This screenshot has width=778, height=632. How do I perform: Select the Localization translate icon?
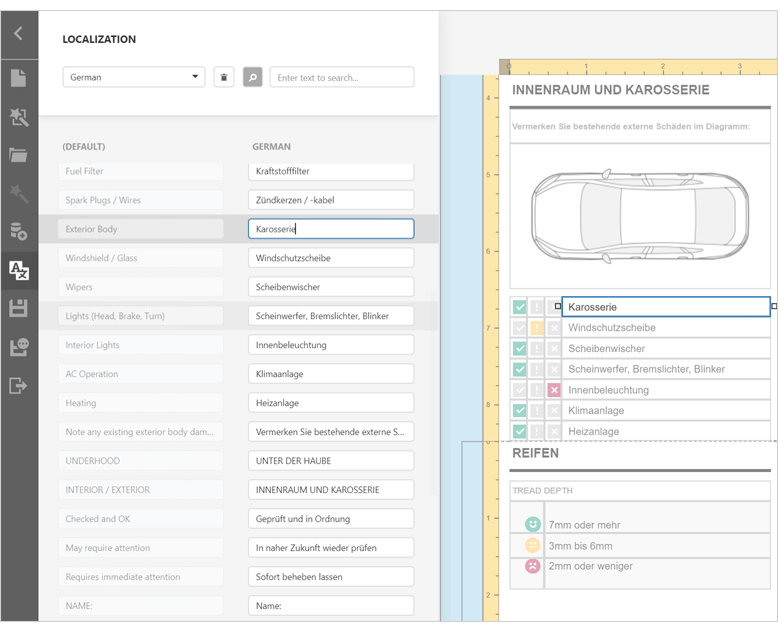point(18,270)
